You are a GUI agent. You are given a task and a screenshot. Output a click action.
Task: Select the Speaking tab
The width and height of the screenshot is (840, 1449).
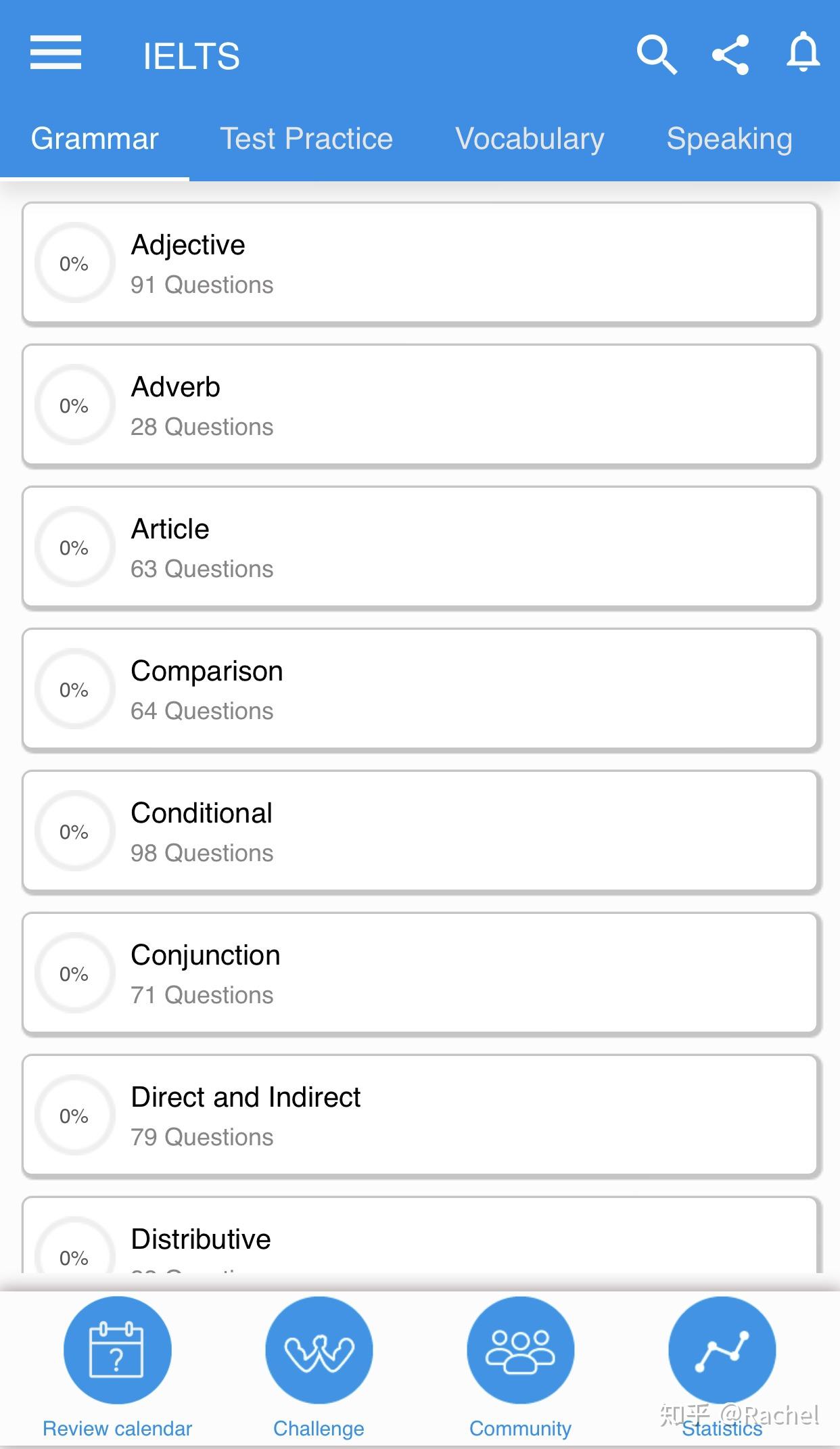[729, 139]
